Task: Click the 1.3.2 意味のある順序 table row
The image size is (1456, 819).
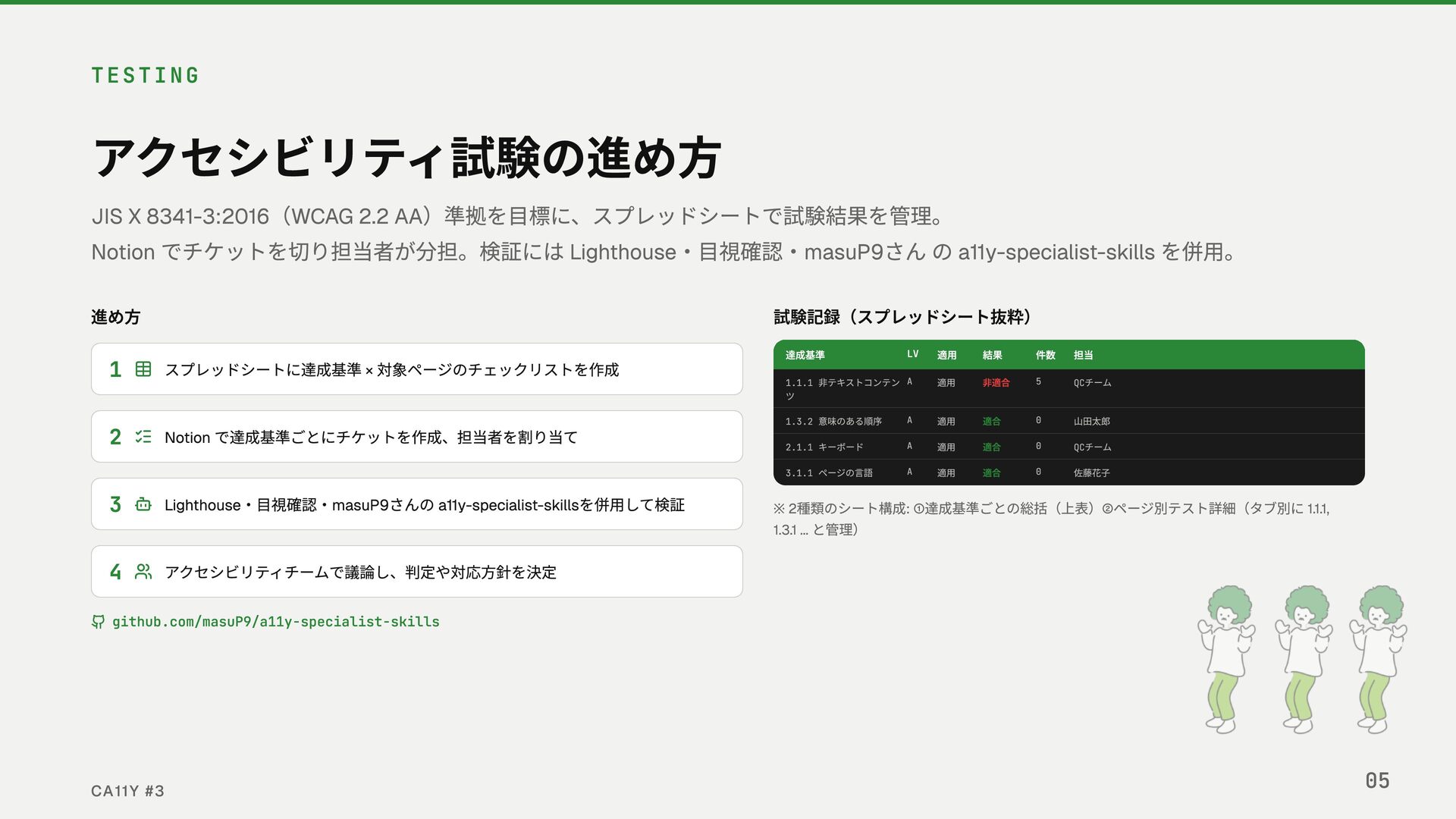Action: pyautogui.click(x=833, y=421)
